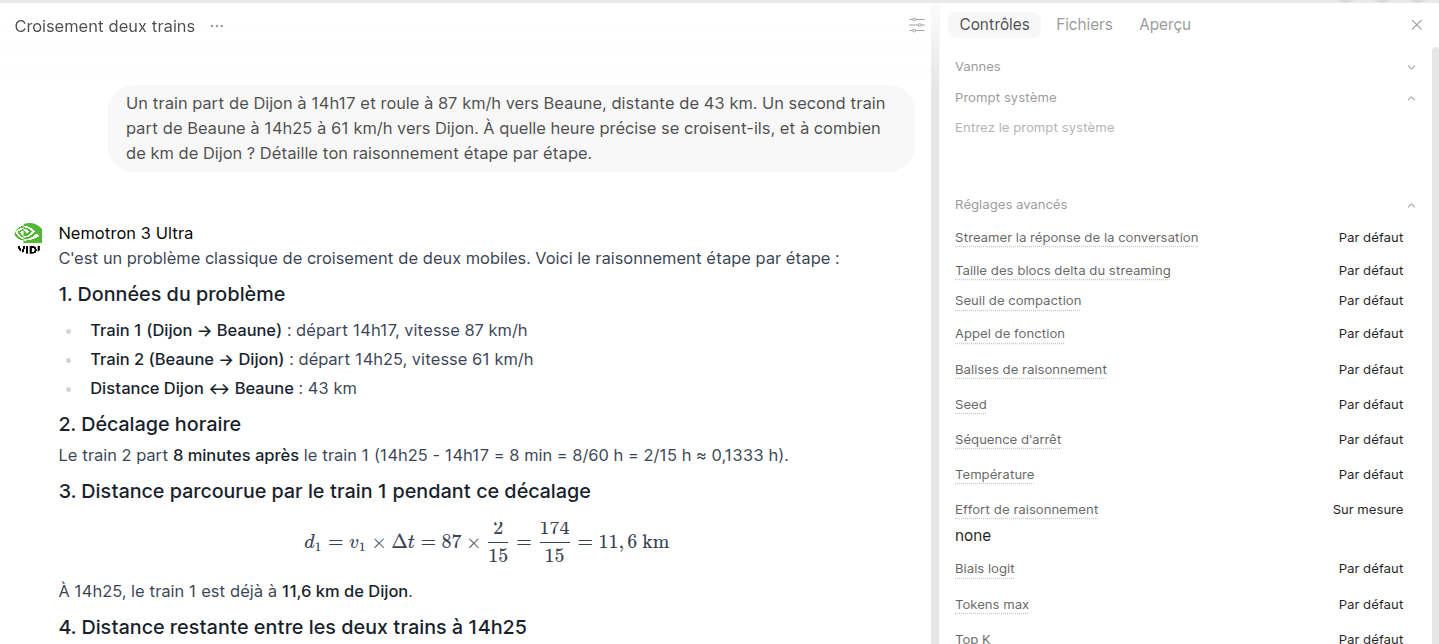Click the heading "1. Données du problème"
The image size is (1439, 644).
click(x=172, y=294)
